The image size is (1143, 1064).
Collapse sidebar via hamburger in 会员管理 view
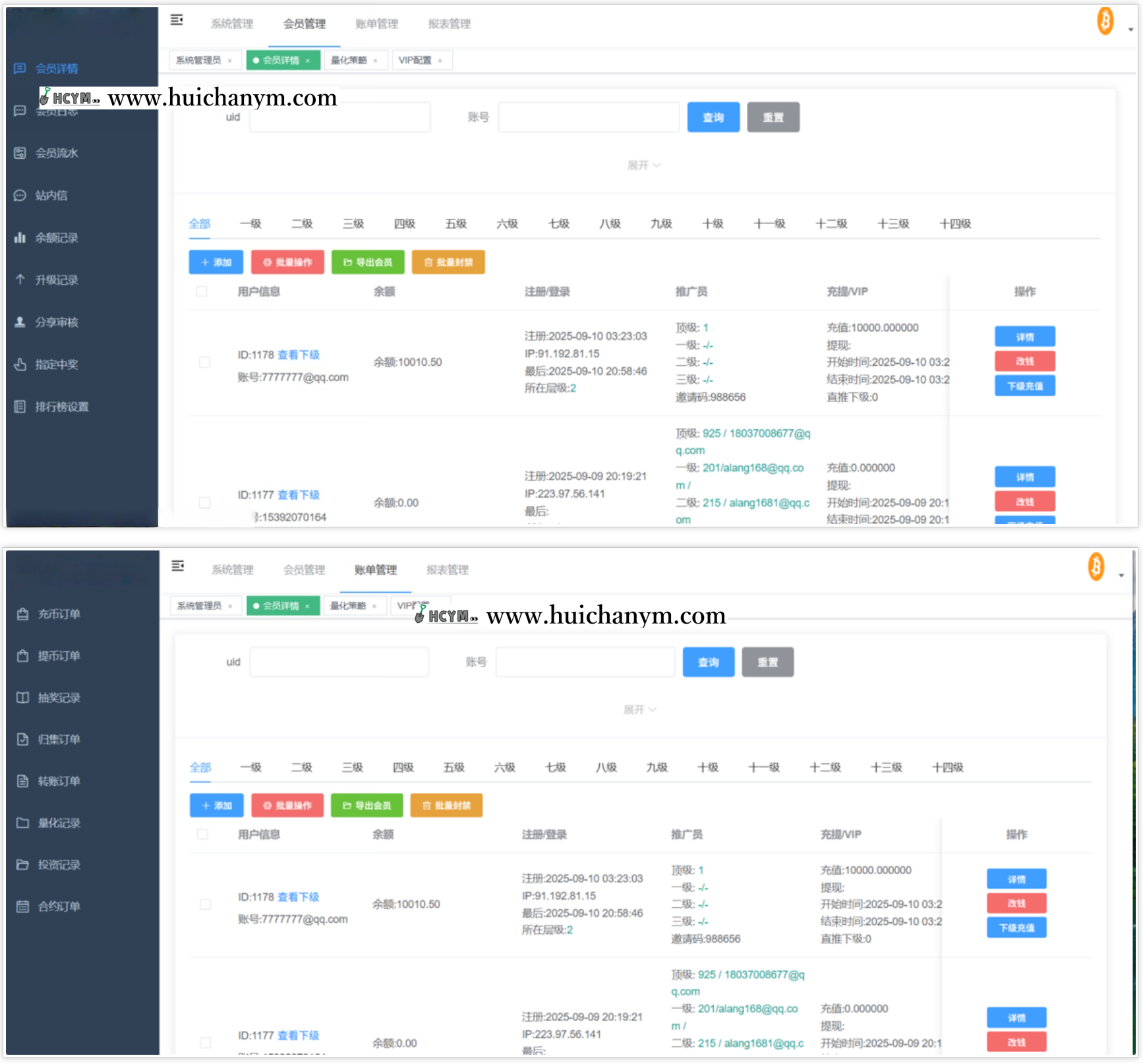(177, 20)
